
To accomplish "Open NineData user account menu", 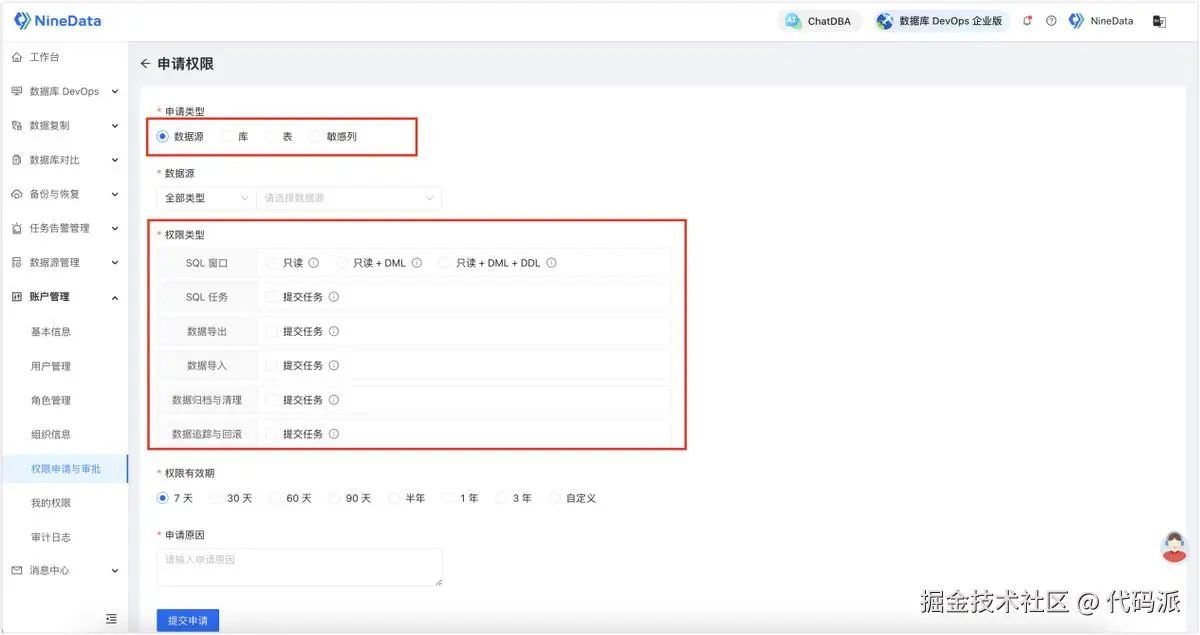I will click(x=1101, y=21).
